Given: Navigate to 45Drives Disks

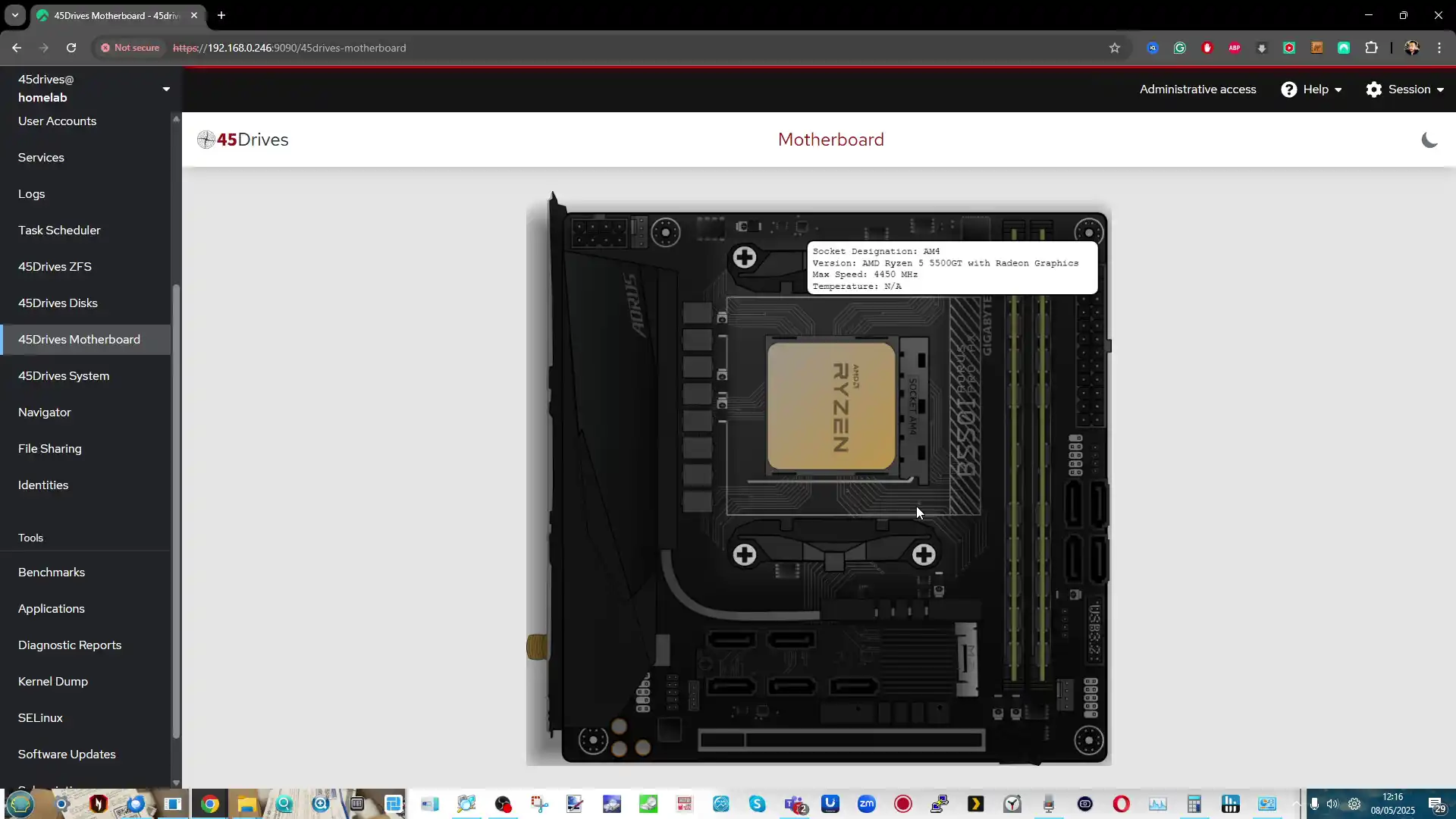Looking at the screenshot, I should 58,303.
